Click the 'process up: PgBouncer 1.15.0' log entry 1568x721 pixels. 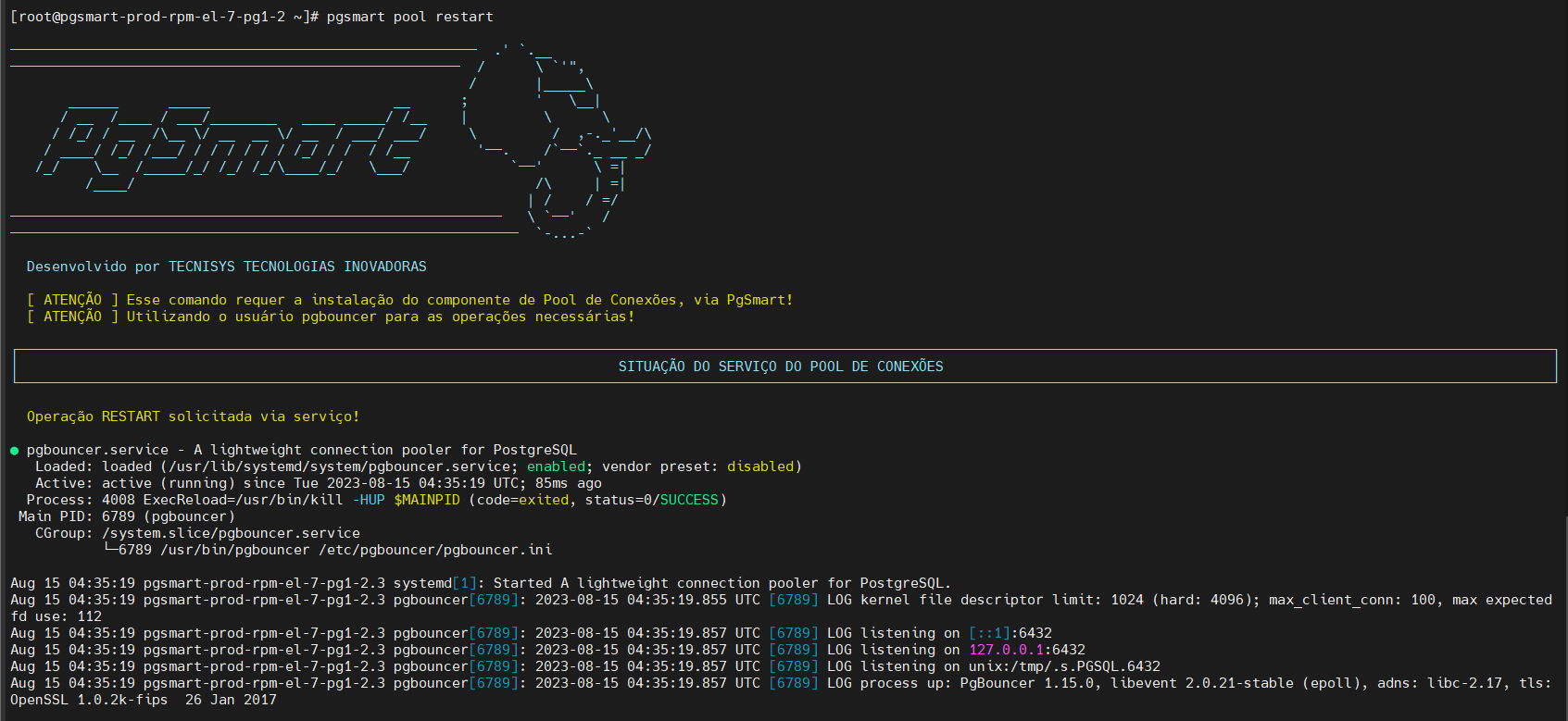[x=781, y=683]
